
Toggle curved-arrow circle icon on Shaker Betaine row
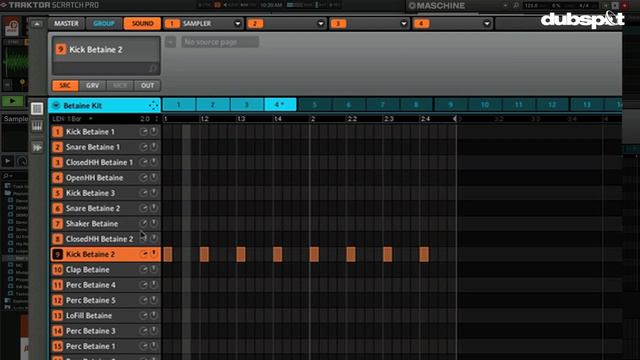click(x=144, y=224)
